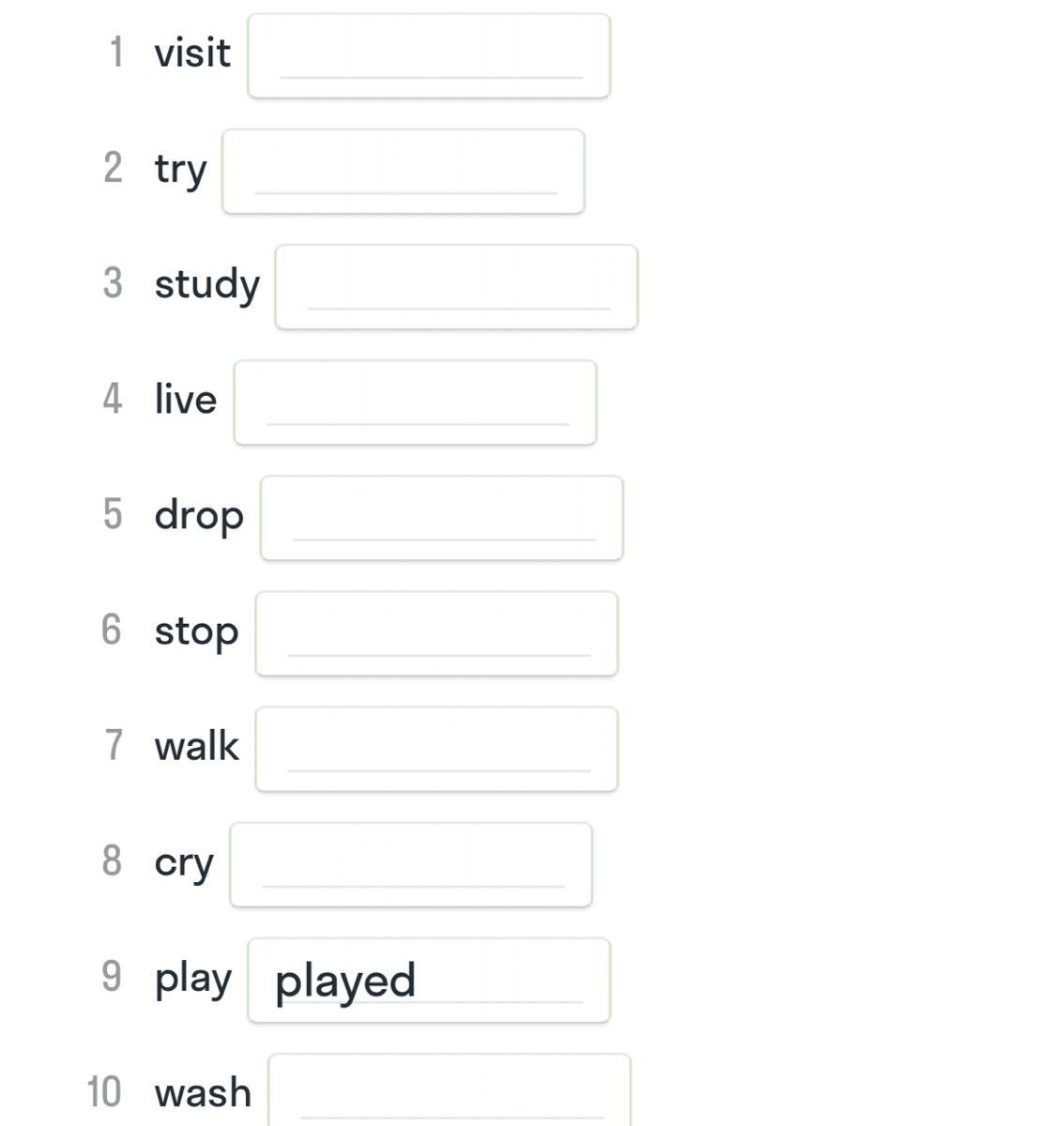Click the word "visit" in item 1
Image resolution: width=1064 pixels, height=1126 pixels.
click(192, 53)
